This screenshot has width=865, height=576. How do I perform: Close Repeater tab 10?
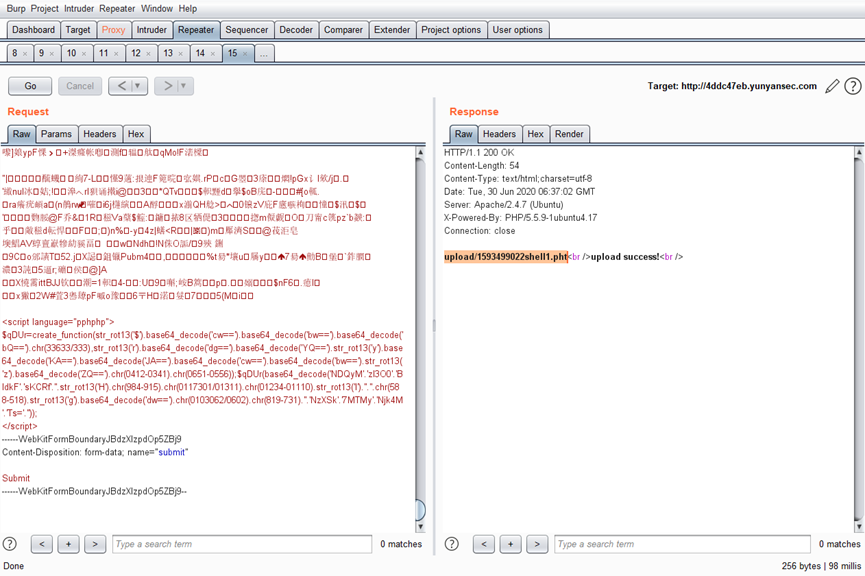(84, 54)
